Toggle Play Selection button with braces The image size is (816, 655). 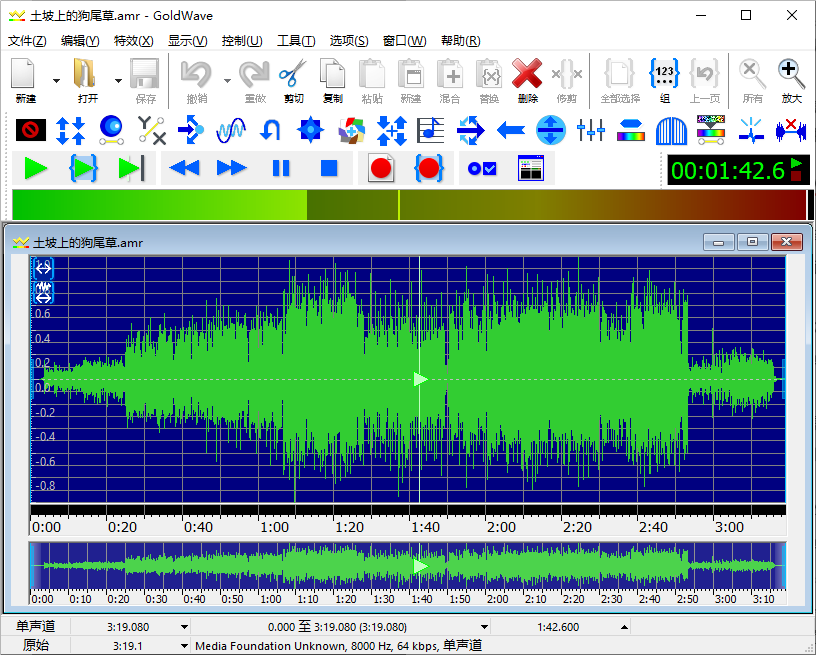84,169
